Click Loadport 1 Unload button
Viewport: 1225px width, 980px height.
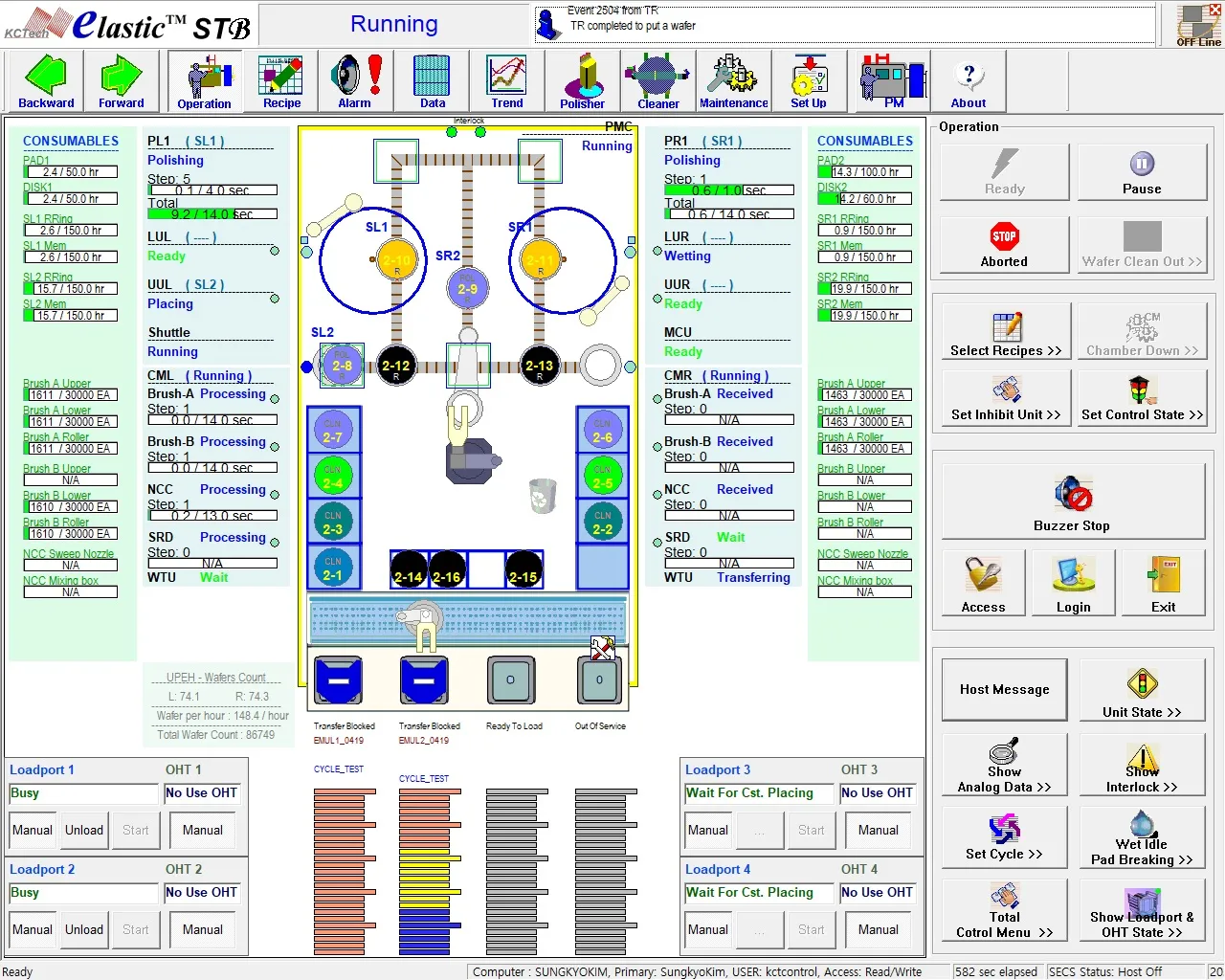click(84, 830)
